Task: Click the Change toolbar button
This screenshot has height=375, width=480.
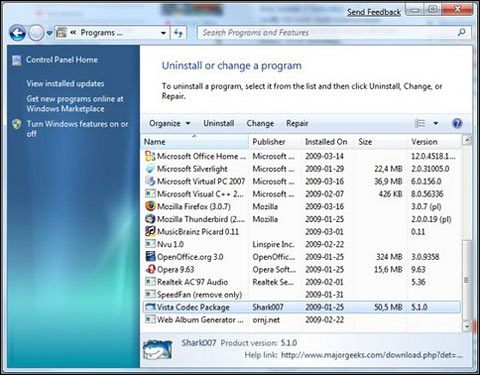Action: (x=260, y=123)
